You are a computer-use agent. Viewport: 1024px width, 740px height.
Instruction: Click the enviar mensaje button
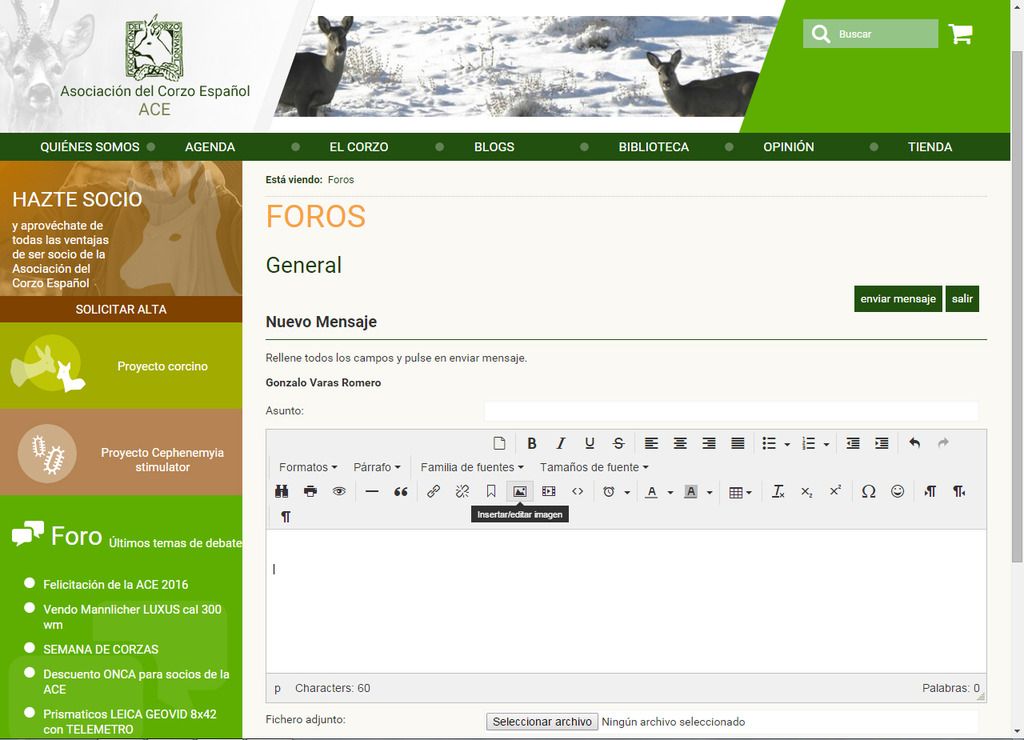(897, 299)
